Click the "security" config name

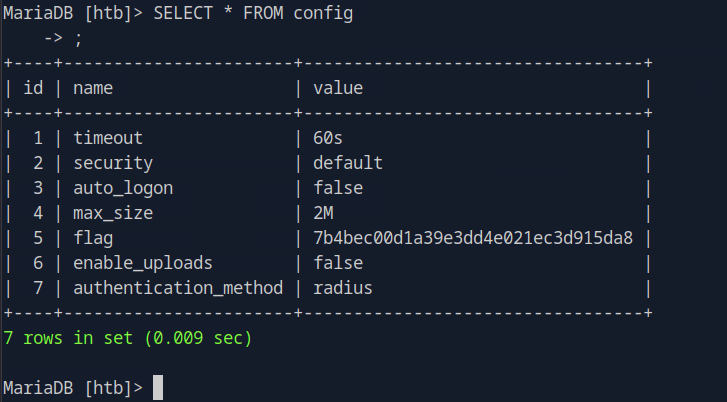[x=113, y=163]
